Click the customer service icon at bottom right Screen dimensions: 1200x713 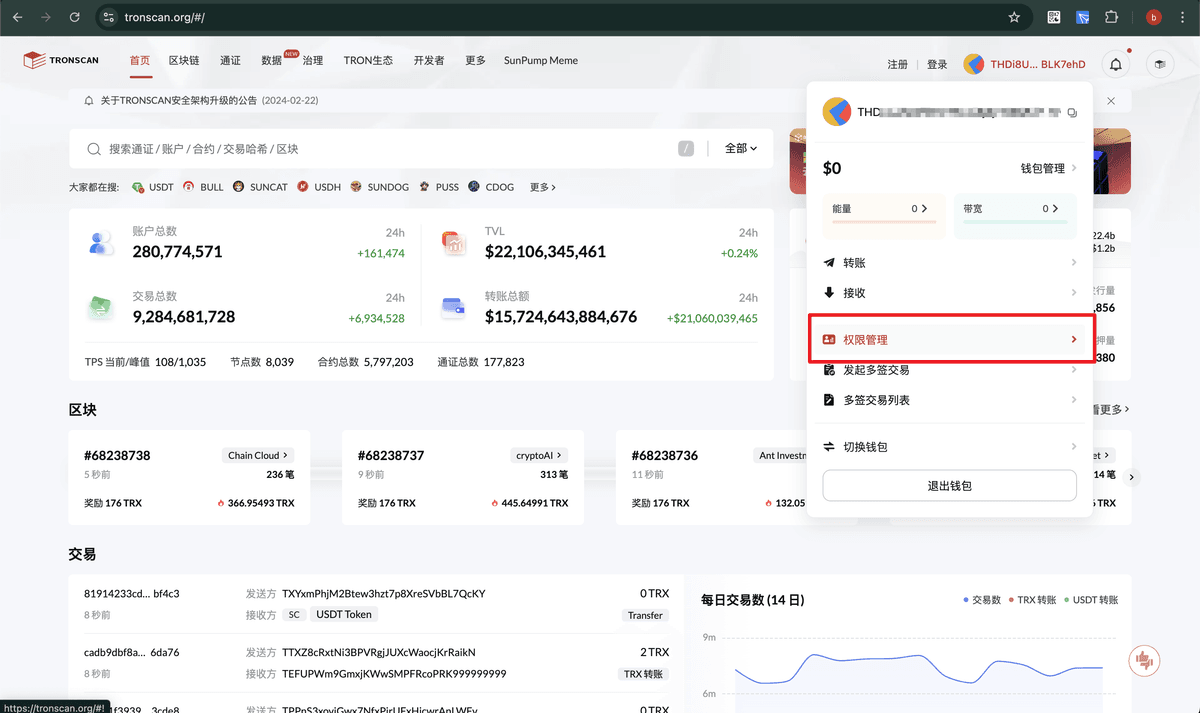pos(1143,660)
